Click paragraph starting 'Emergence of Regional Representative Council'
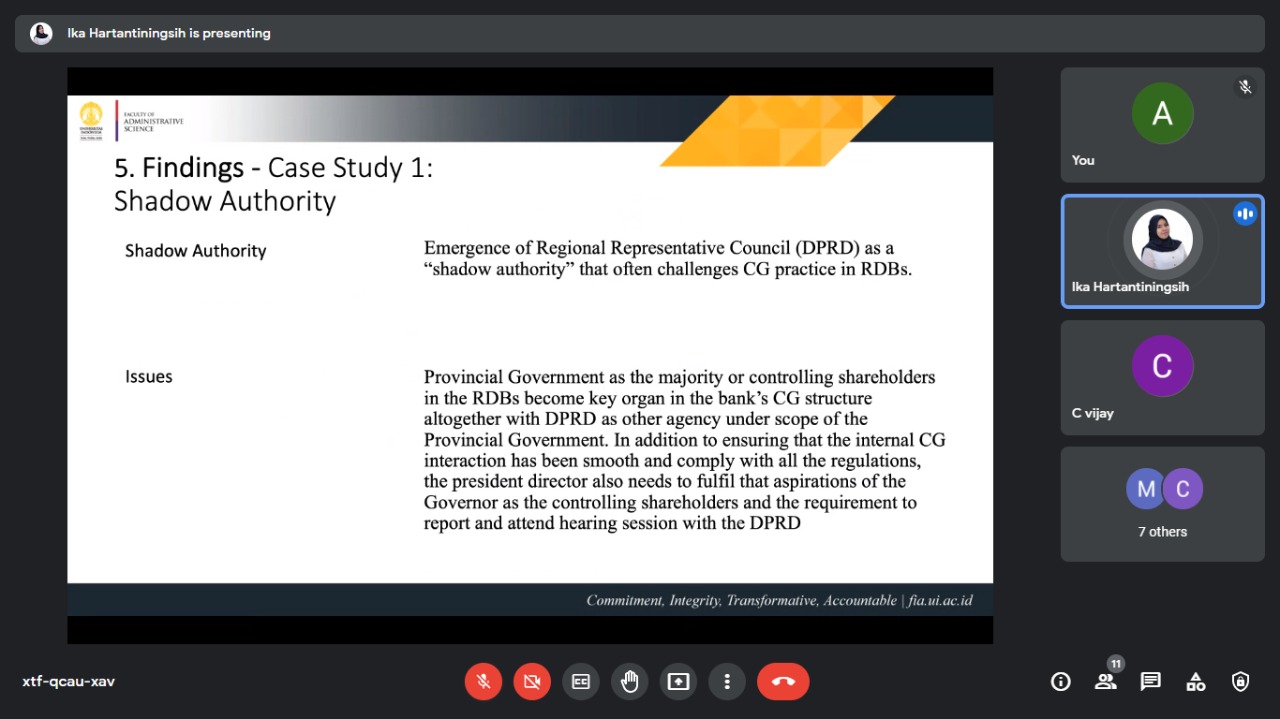This screenshot has height=719, width=1280. tap(668, 258)
